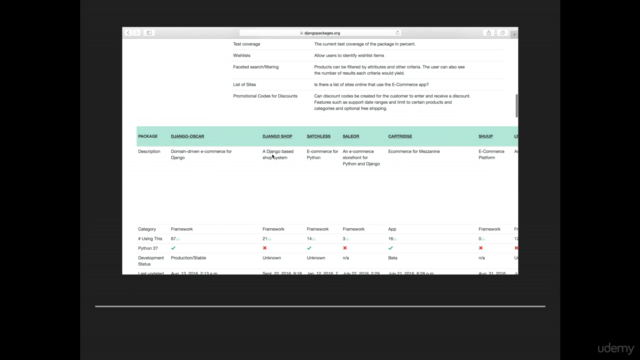
Task: Click 'A Django-based shop system' description
Action: click(x=278, y=154)
